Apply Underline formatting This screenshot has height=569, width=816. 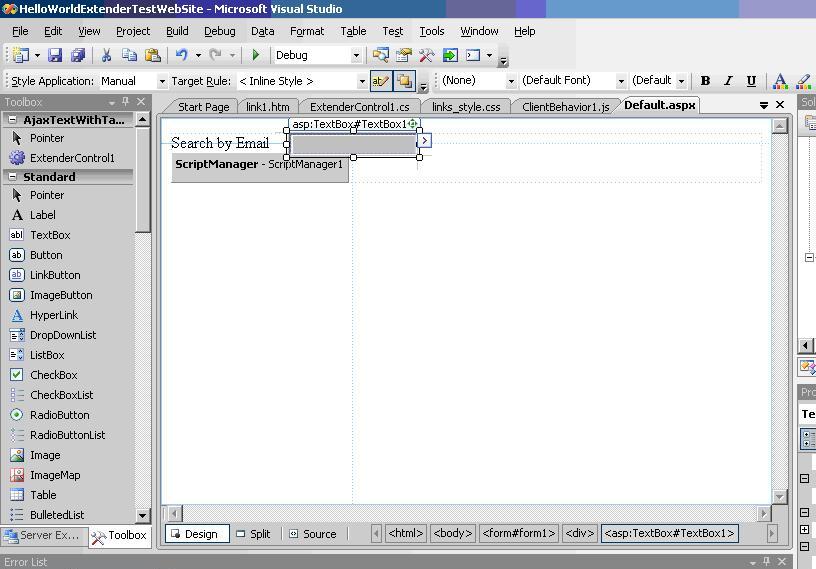[751, 81]
